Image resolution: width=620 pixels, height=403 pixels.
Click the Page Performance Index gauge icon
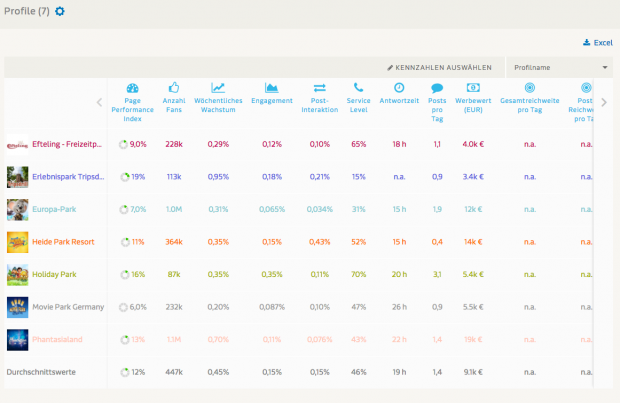pyautogui.click(x=132, y=88)
